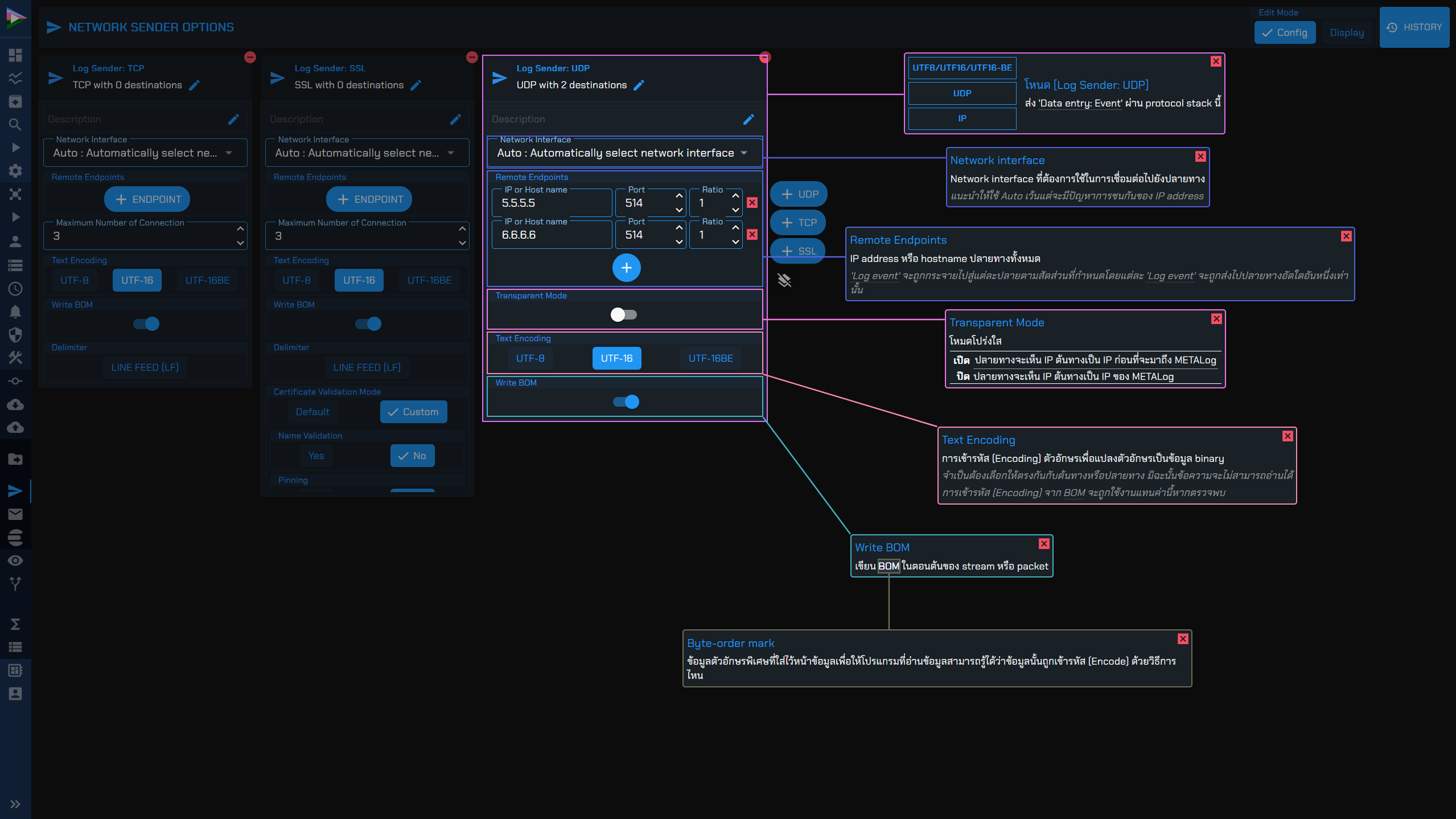This screenshot has width=1456, height=819.
Task: Click the TCP sender Description field
Action: pyautogui.click(x=145, y=119)
